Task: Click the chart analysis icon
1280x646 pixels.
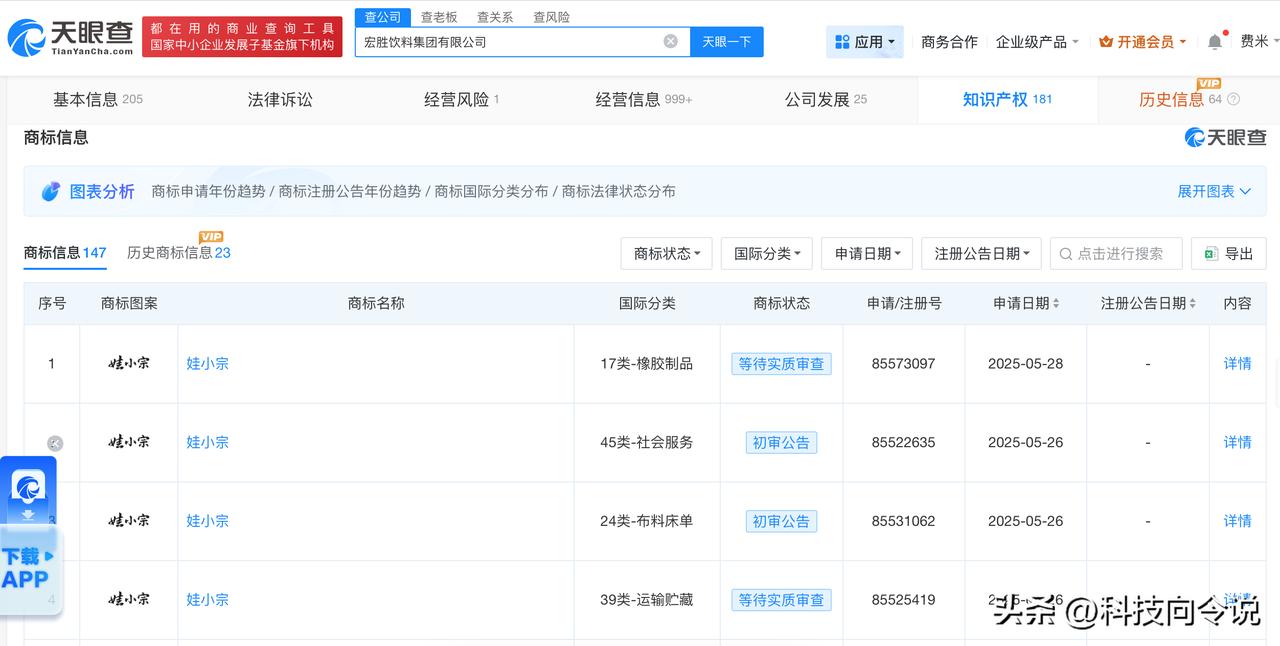Action: 51,191
